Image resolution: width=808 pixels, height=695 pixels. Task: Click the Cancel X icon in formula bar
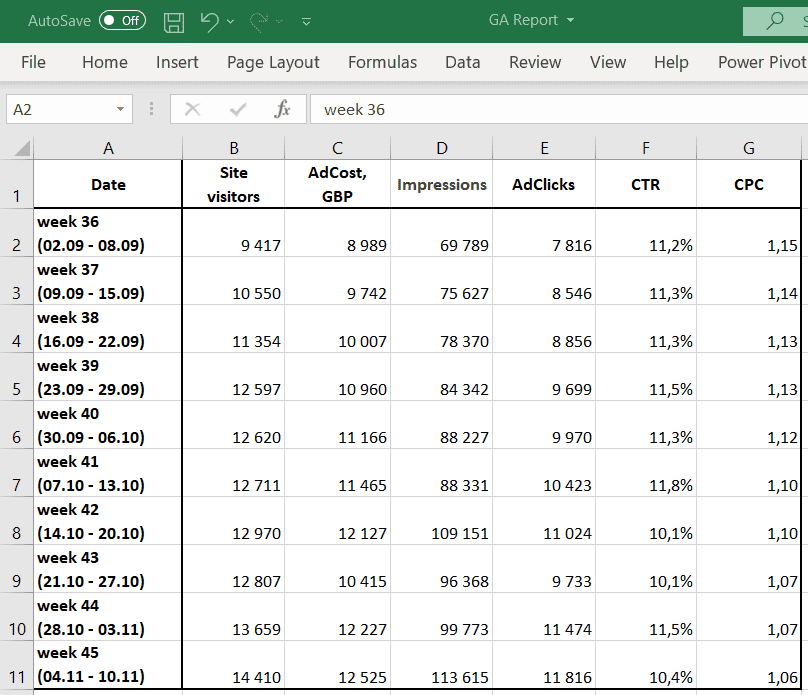point(192,109)
